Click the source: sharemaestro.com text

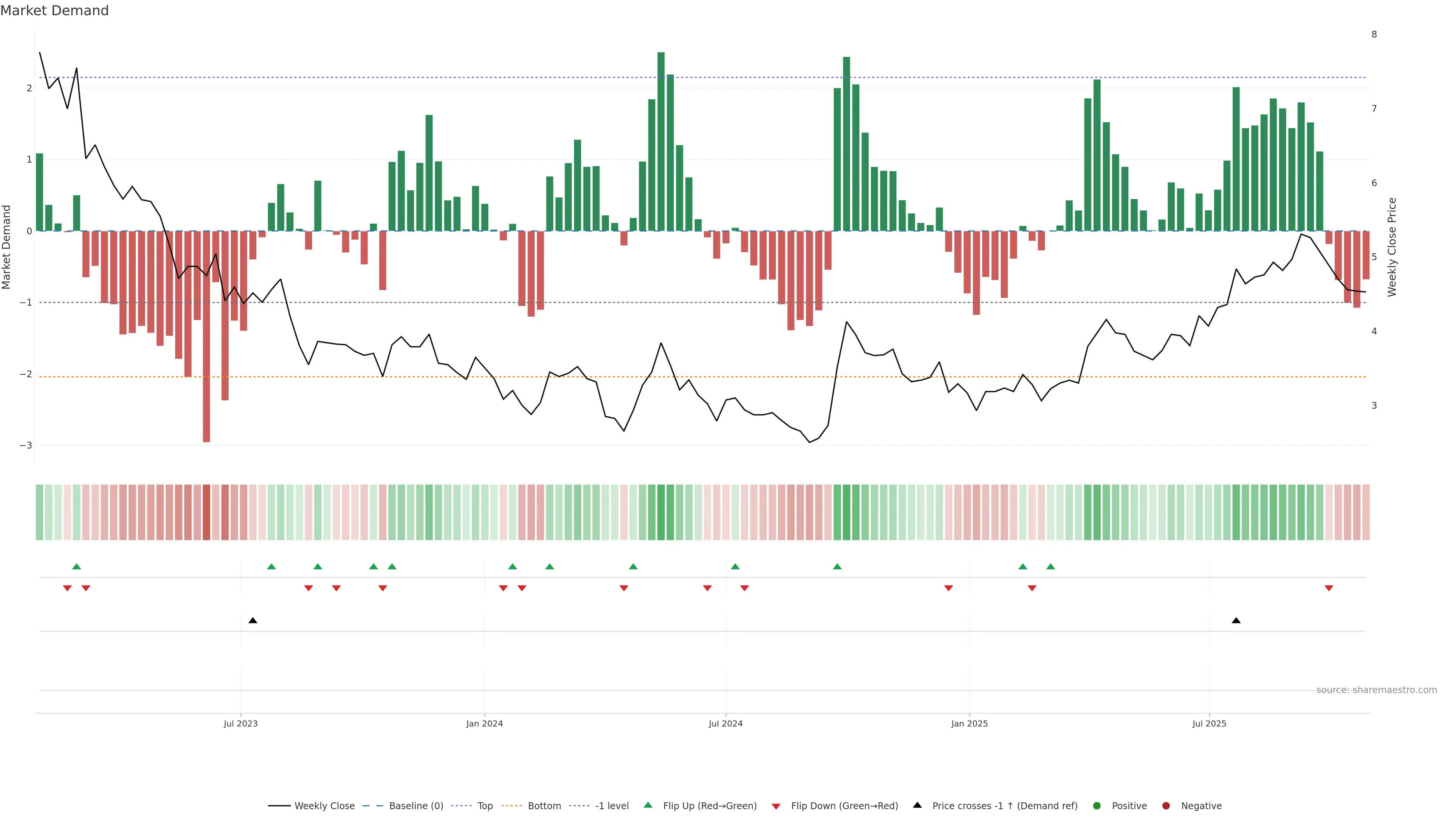pos(1376,690)
